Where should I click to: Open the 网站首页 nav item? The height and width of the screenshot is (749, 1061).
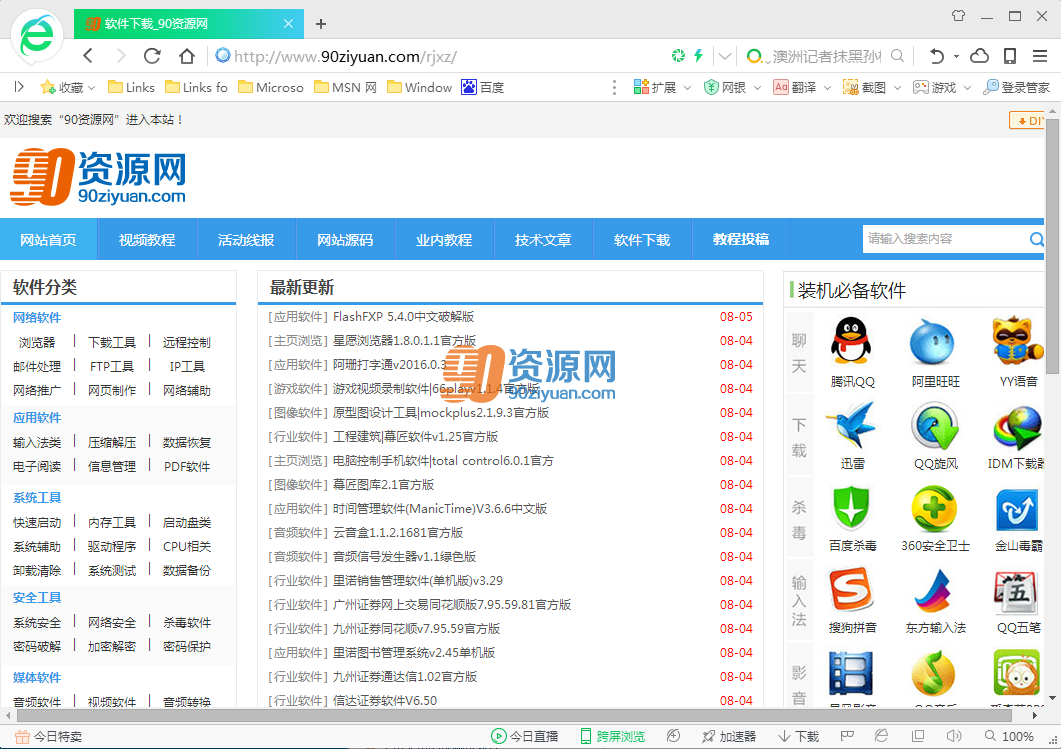[x=48, y=240]
